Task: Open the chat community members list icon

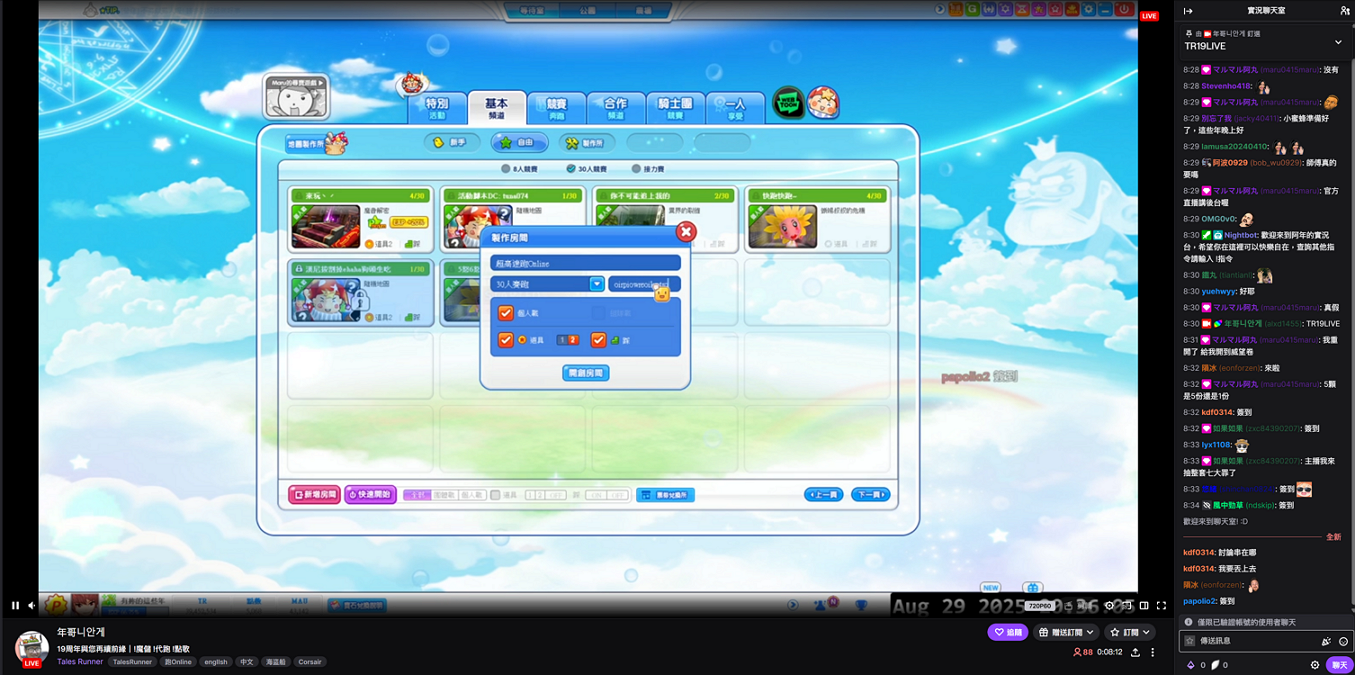Action: 1344,11
